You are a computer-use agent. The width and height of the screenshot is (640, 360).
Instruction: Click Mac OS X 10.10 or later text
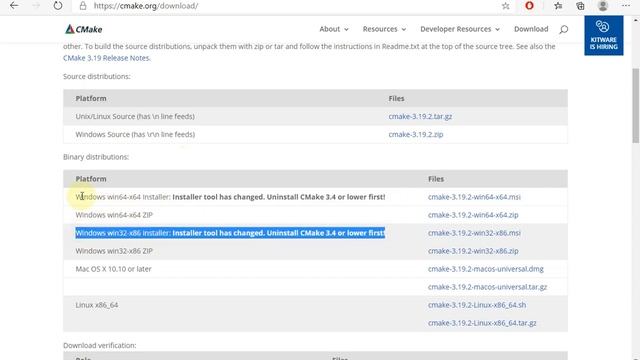click(113, 269)
